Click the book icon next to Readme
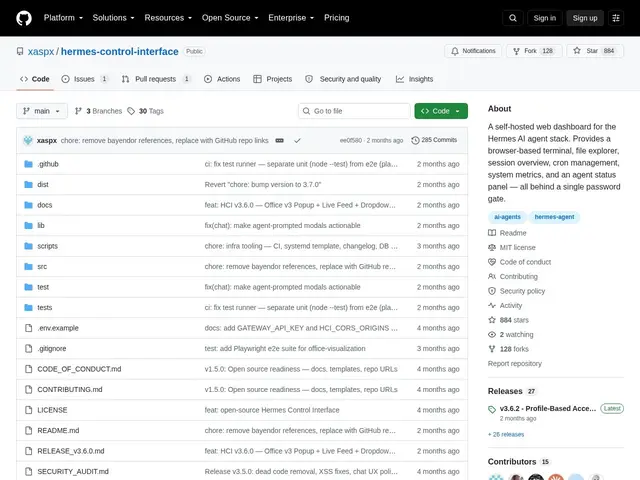This screenshot has height=480, width=640. point(492,233)
